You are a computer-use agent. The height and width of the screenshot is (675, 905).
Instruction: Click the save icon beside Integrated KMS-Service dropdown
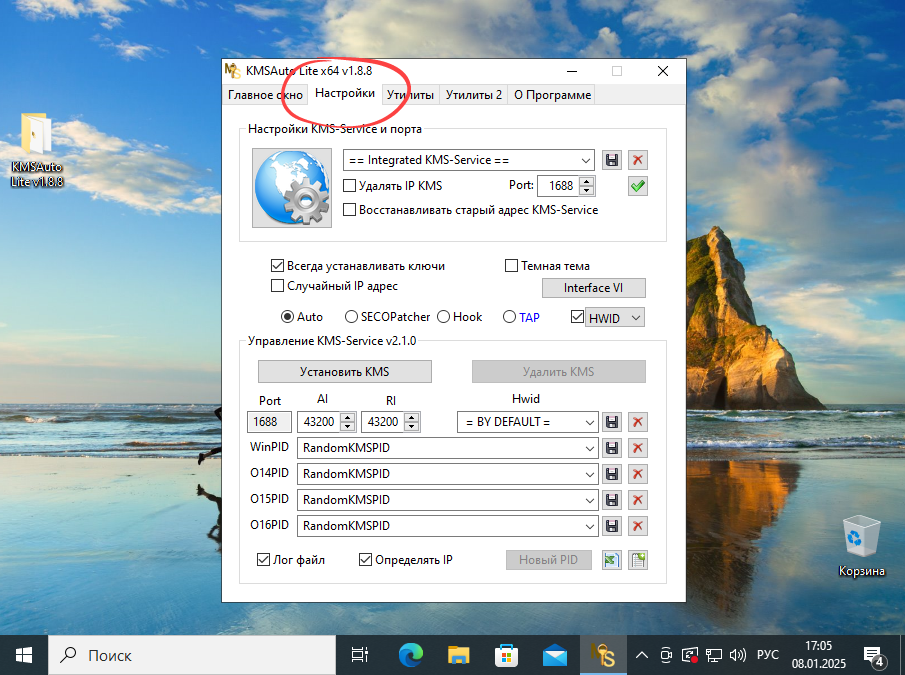(612, 160)
